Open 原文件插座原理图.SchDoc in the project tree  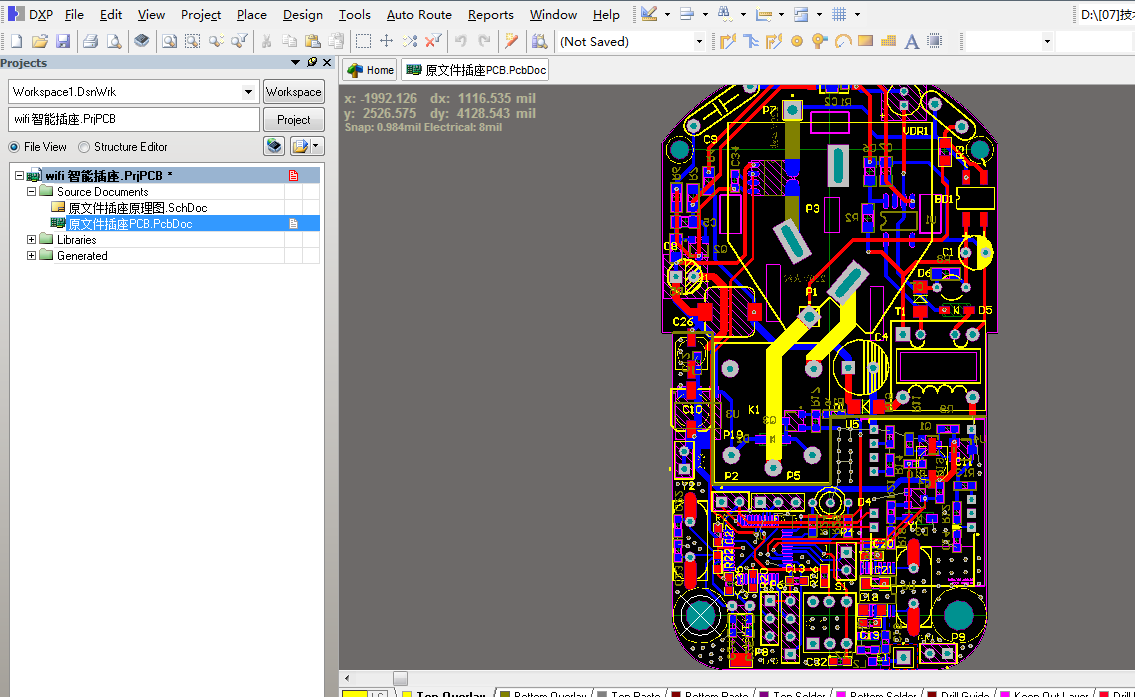pos(138,208)
